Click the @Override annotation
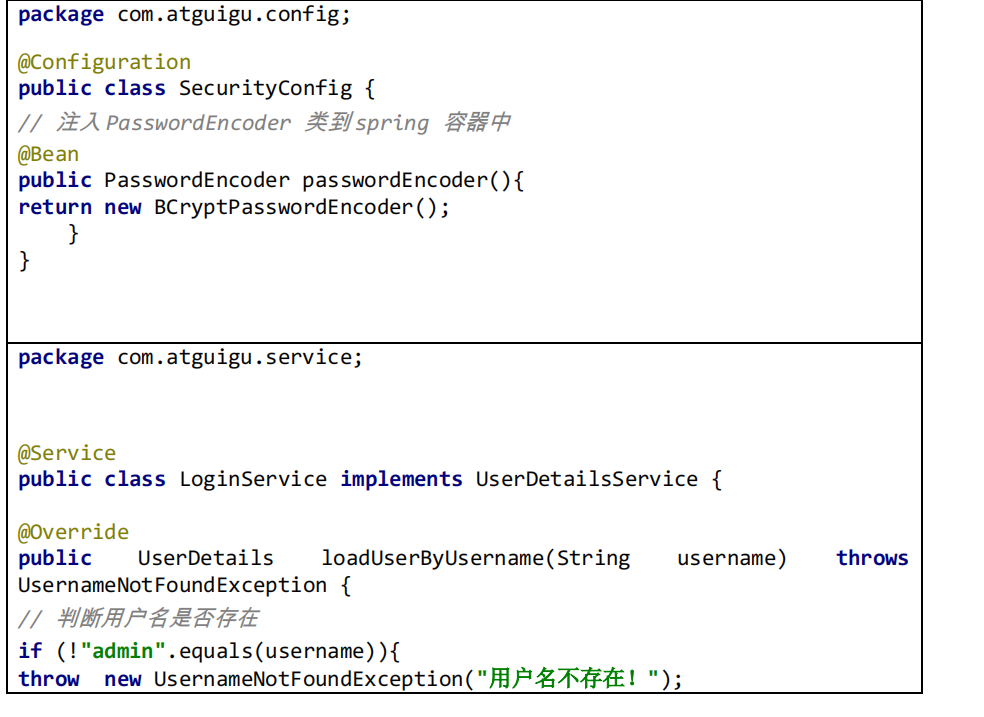Screen dimensions: 984x717 pyautogui.click(x=73, y=531)
